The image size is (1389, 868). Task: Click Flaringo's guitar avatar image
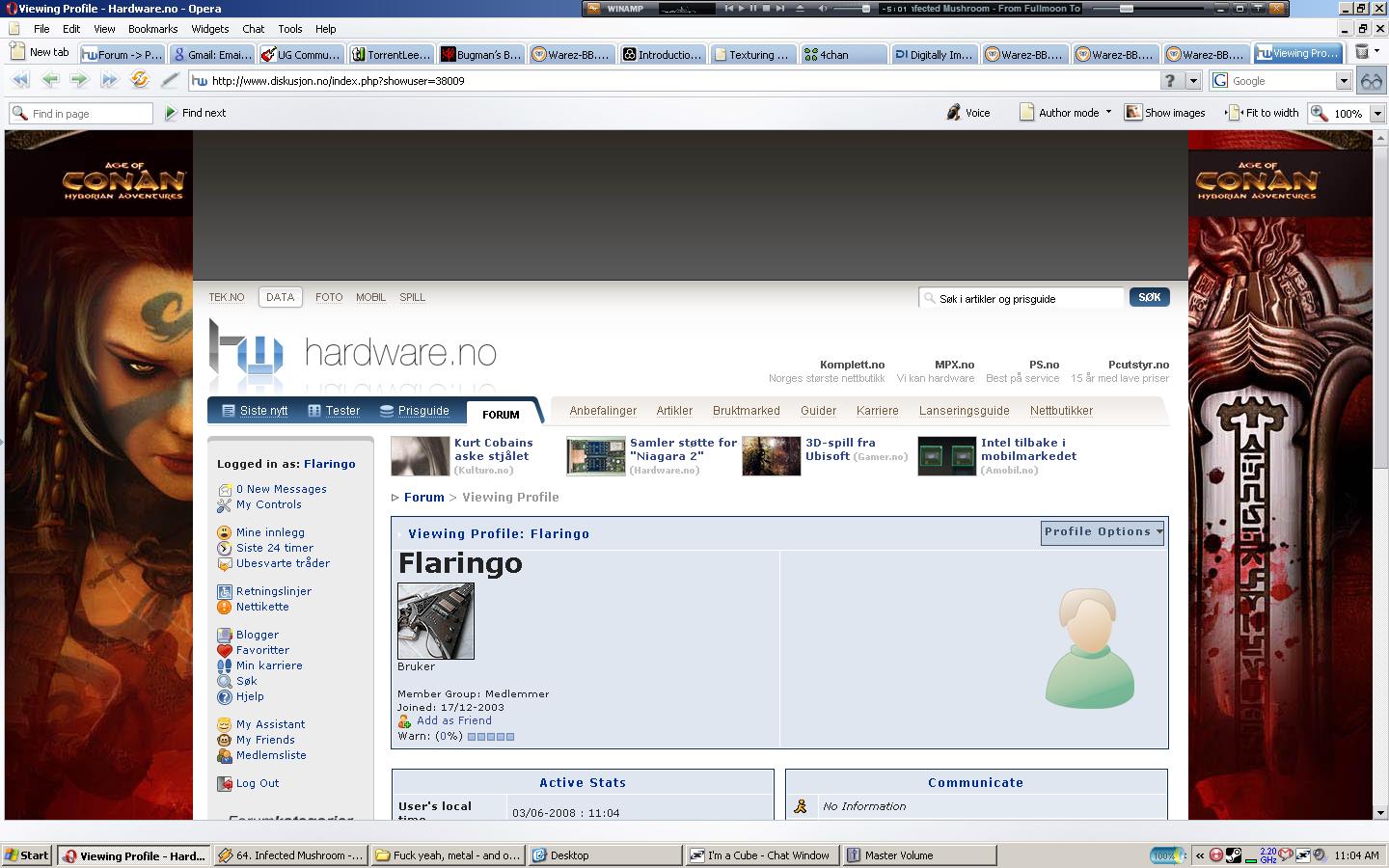(436, 621)
